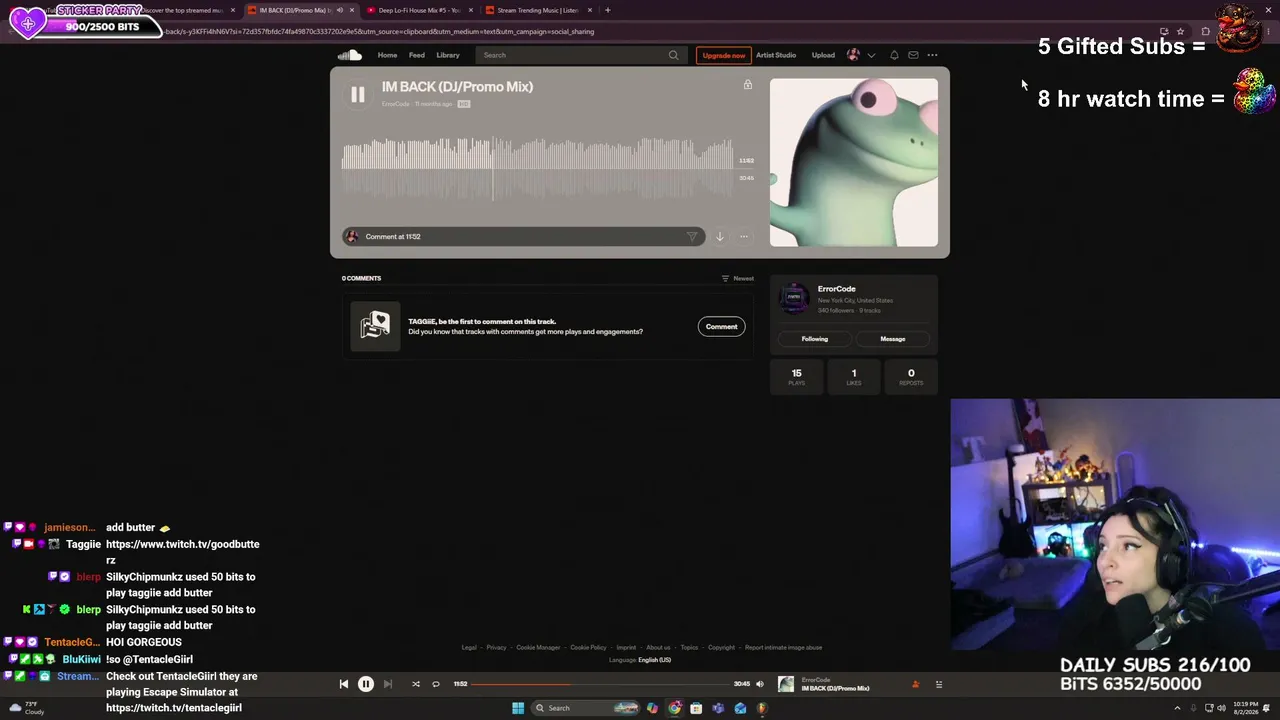Open Microsoft Store from the taskbar

point(696,708)
